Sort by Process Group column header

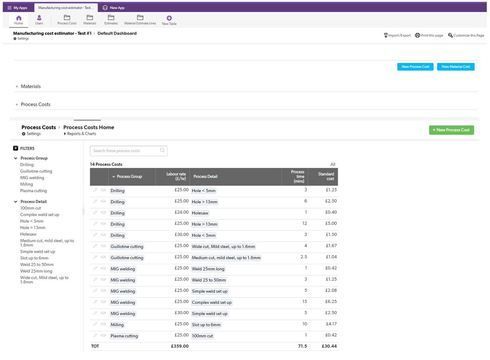coord(129,177)
